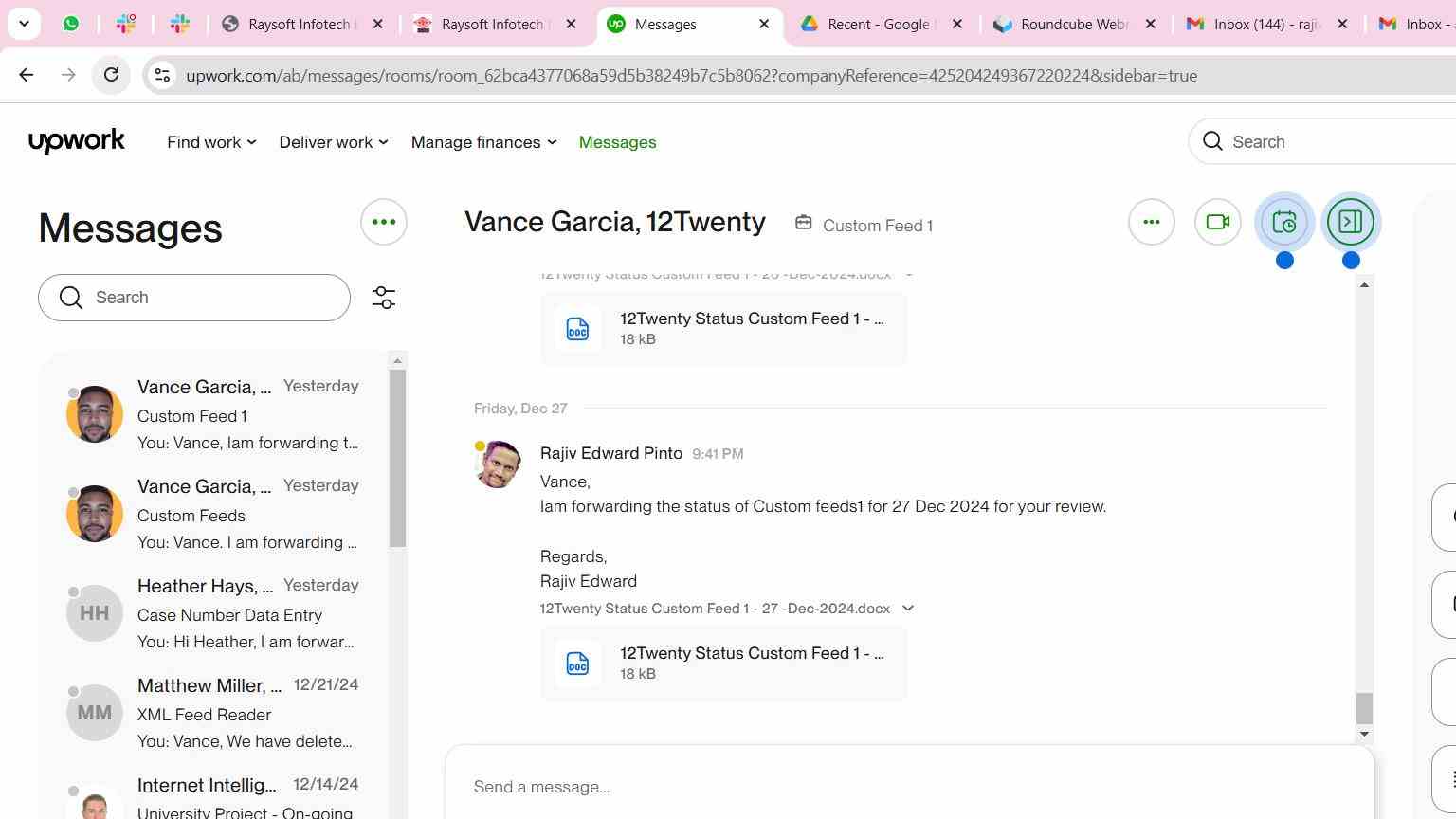
Task: Open the schedule meeting calendar icon
Action: coord(1283,222)
